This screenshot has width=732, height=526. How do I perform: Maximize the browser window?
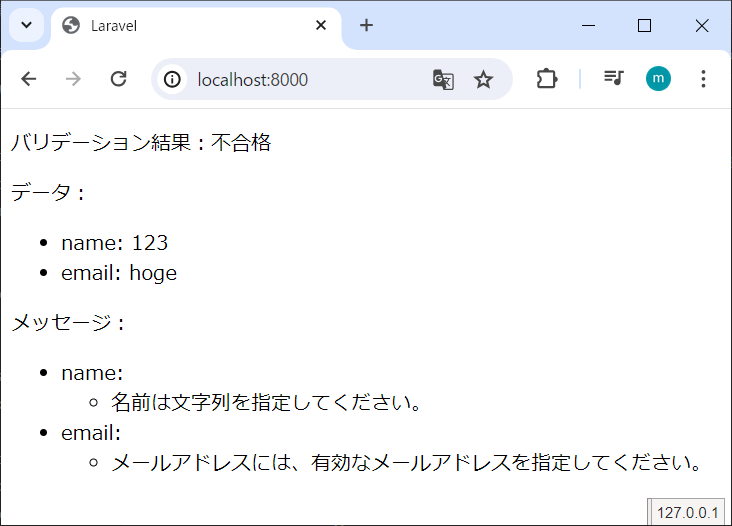[x=644, y=25]
